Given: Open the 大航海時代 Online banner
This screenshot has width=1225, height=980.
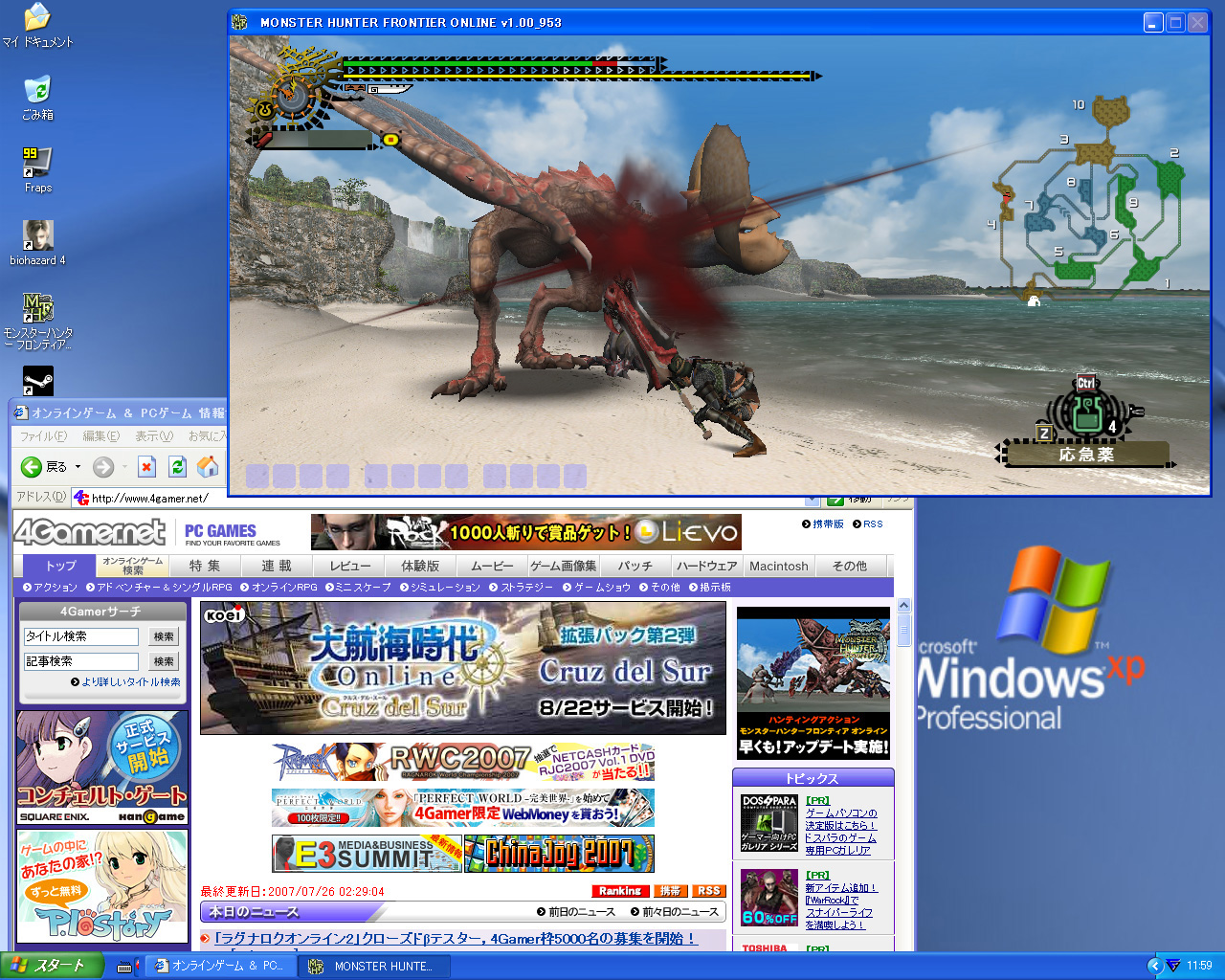Looking at the screenshot, I should coord(463,668).
